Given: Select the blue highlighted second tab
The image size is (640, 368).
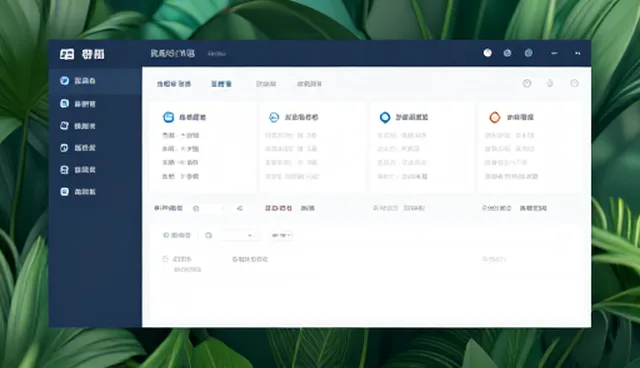Looking at the screenshot, I should [x=221, y=84].
